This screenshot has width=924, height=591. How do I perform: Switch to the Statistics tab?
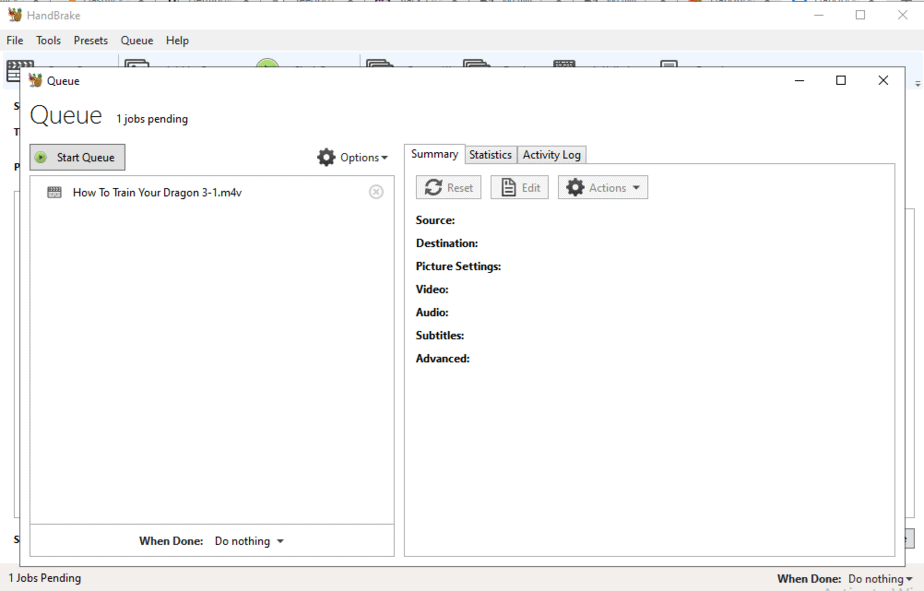pyautogui.click(x=490, y=155)
